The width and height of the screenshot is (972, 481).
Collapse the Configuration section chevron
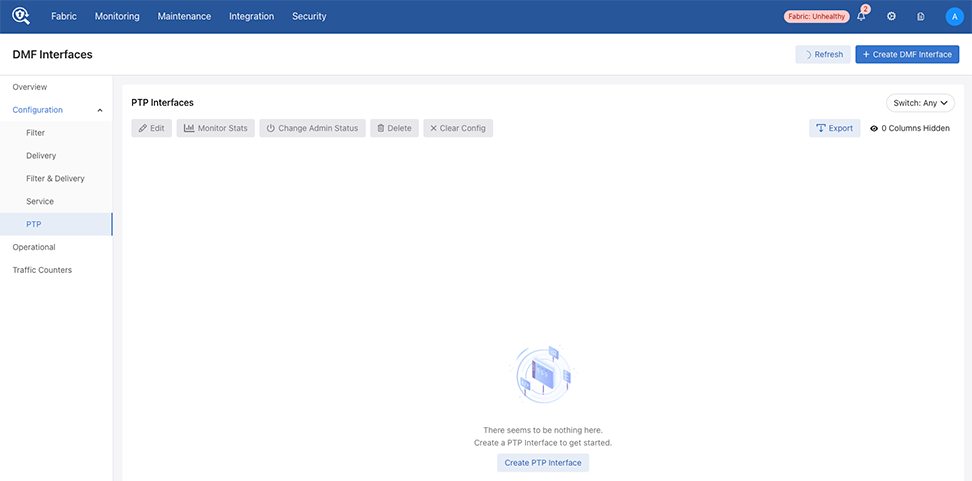[100, 110]
